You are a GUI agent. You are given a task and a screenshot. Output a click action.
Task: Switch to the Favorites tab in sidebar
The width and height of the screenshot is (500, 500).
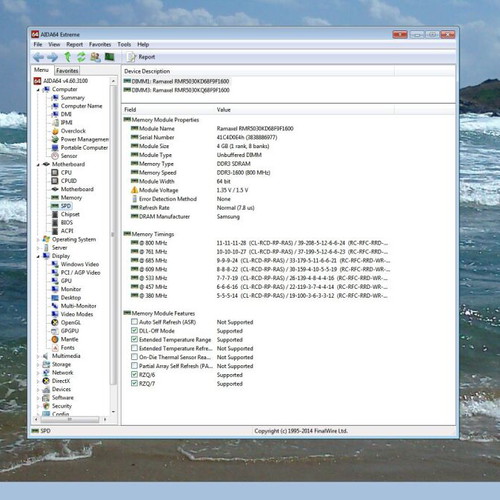pyautogui.click(x=67, y=71)
